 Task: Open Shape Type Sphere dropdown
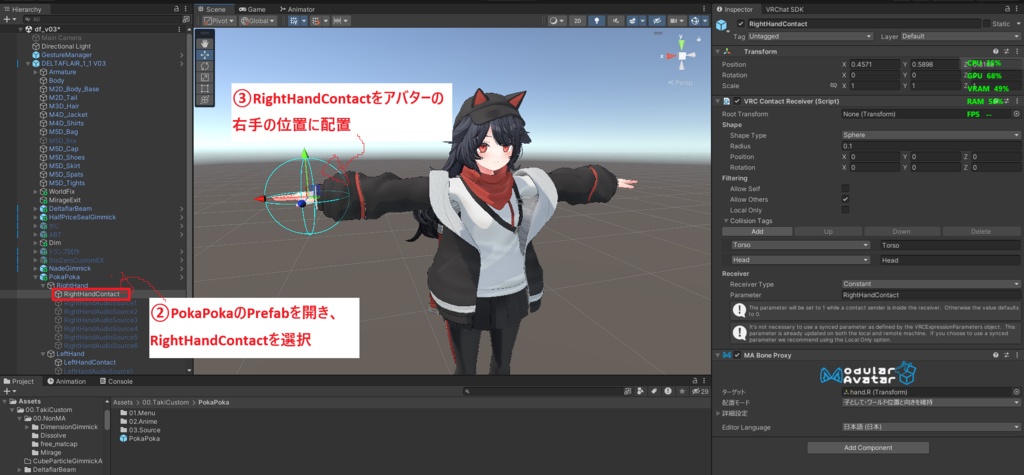[931, 135]
